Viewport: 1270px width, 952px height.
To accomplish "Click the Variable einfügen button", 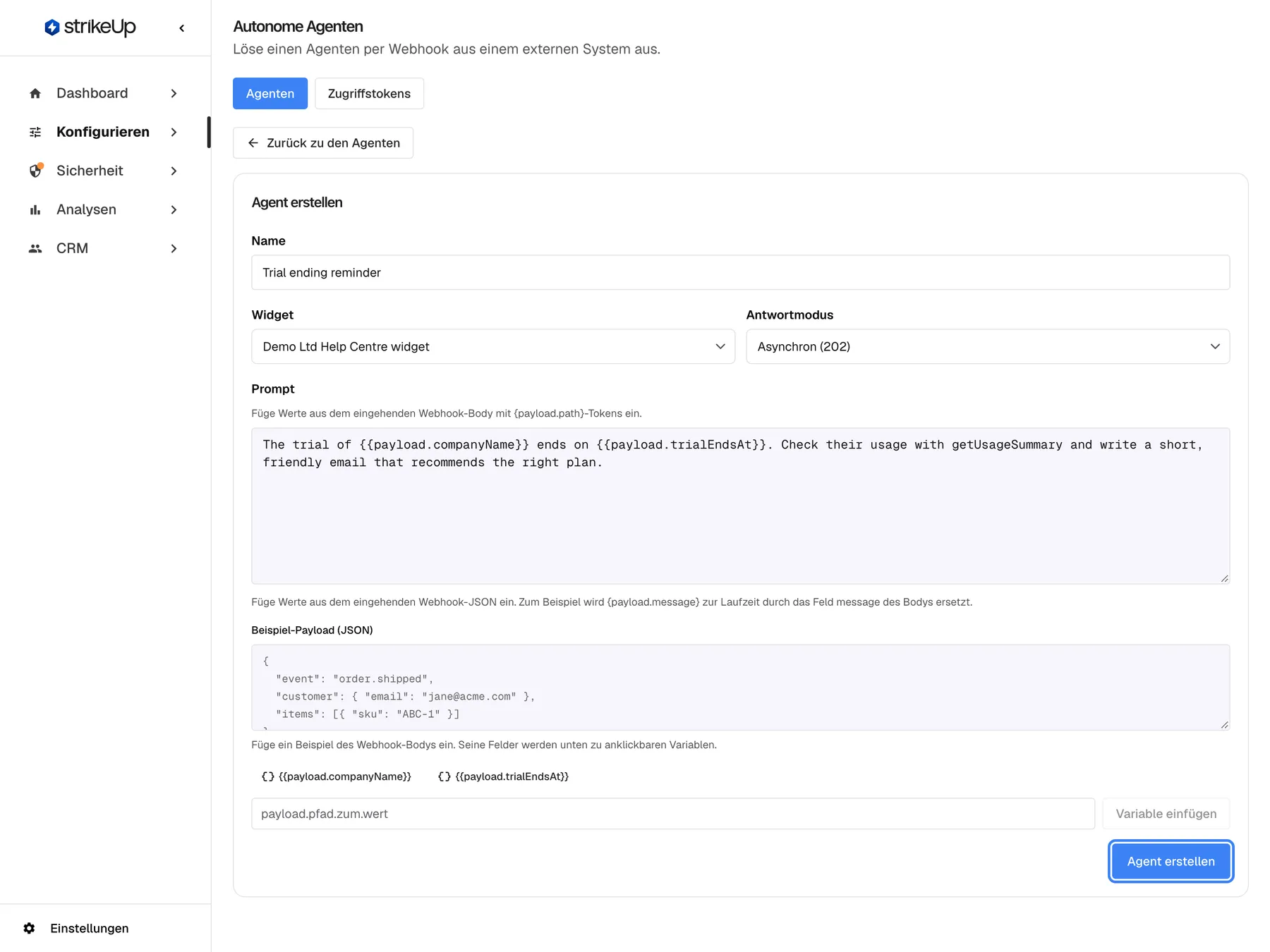I will tap(1166, 814).
